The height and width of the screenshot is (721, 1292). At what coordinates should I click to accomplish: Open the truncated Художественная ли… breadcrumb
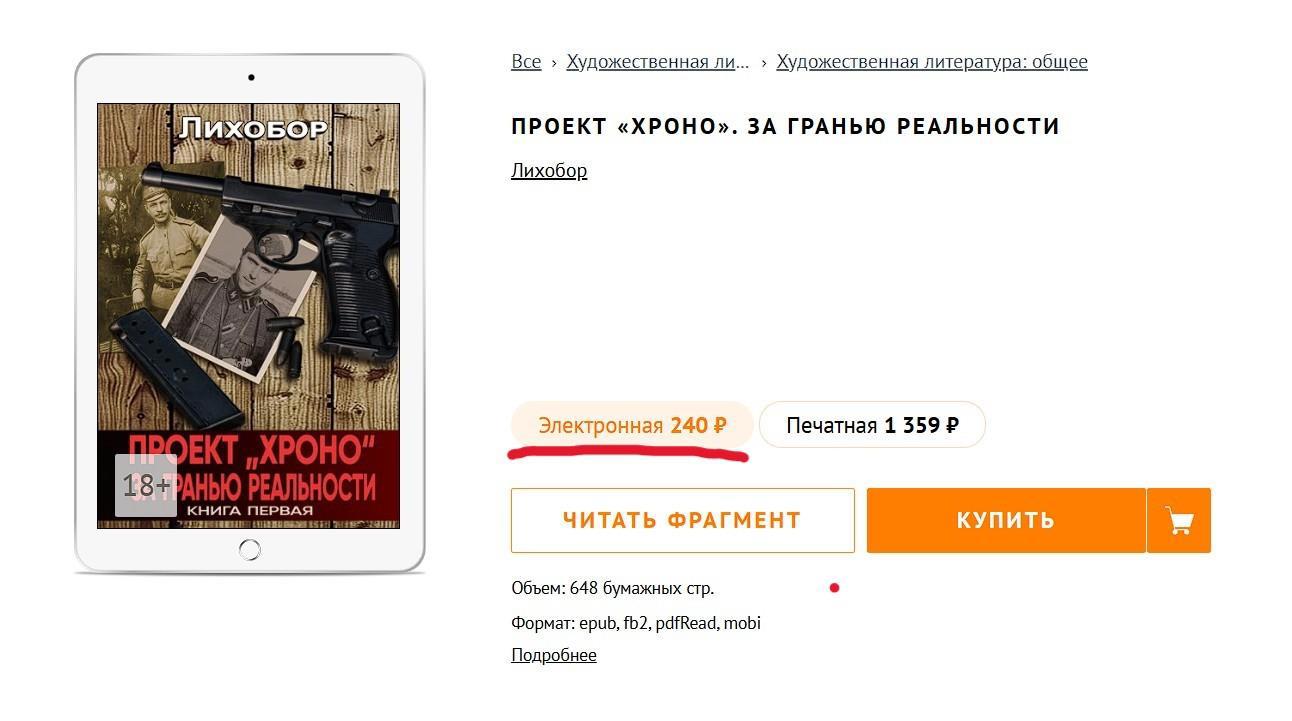(x=657, y=62)
